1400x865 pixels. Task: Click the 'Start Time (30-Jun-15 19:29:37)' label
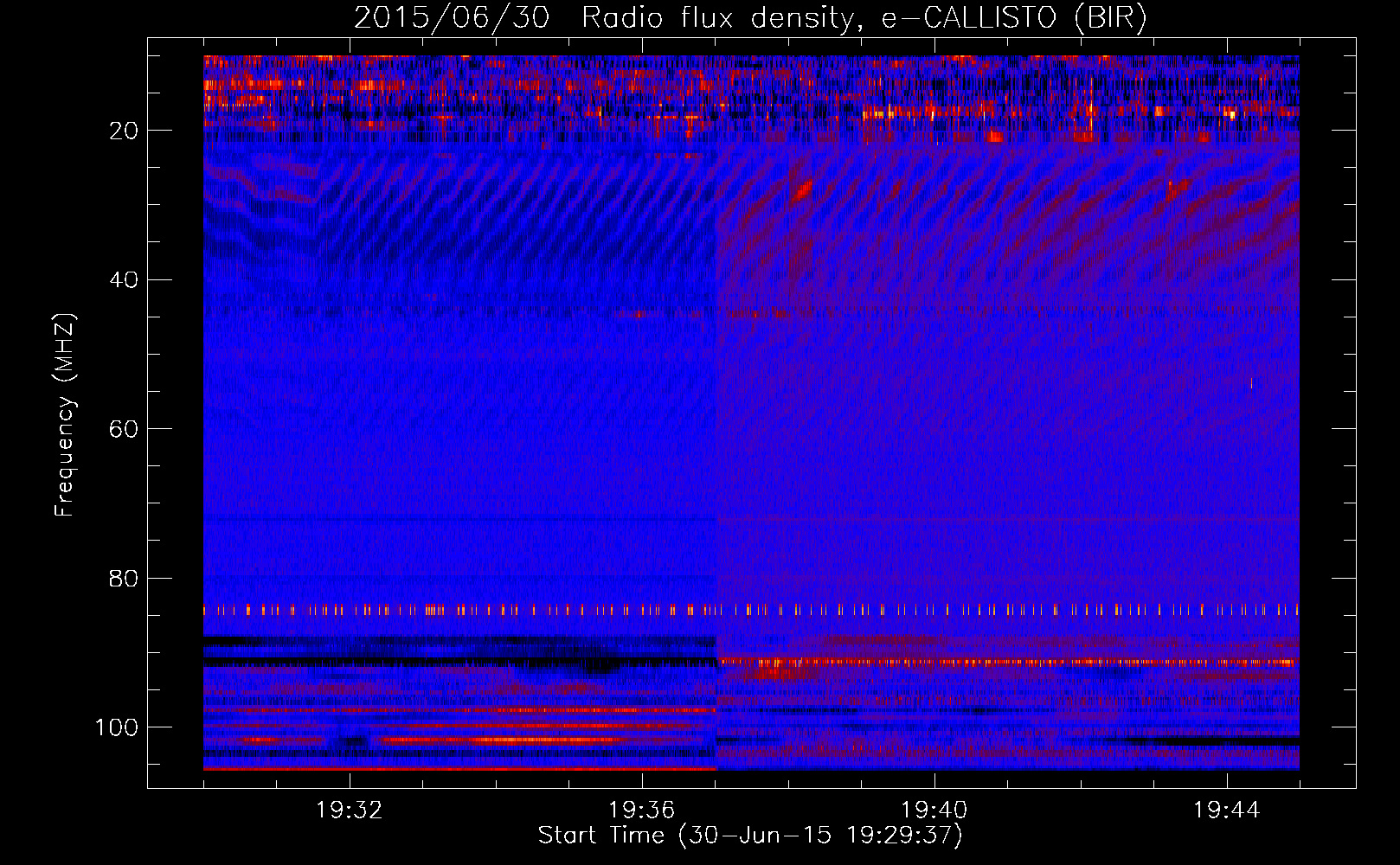point(750,836)
